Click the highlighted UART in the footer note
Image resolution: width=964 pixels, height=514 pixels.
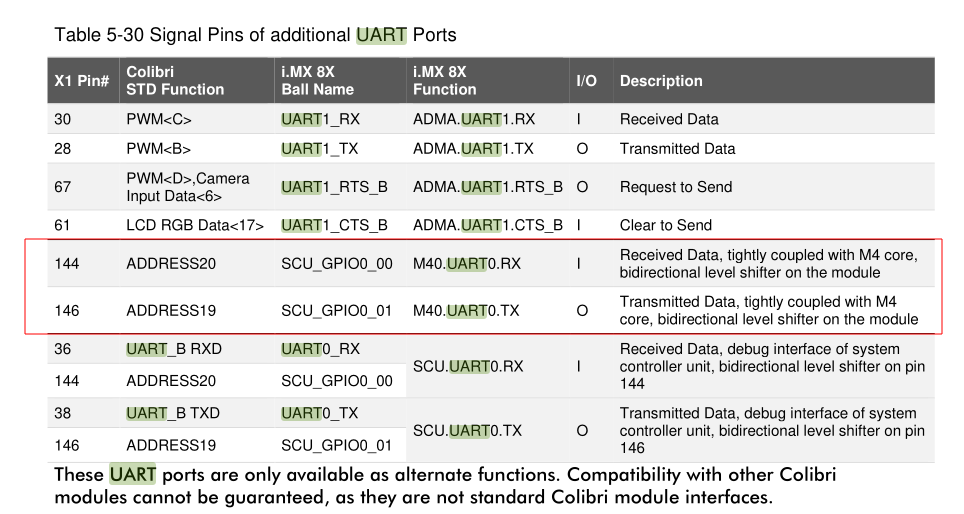(x=133, y=474)
